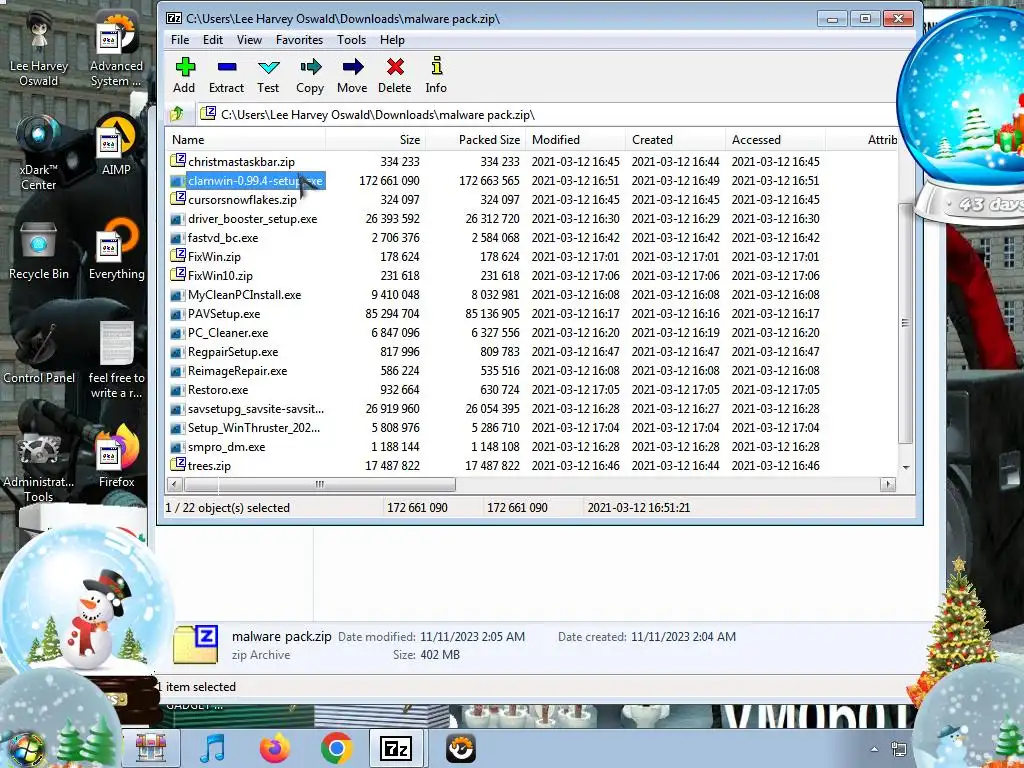Select Restoro.exe file
1024x768 pixels.
(218, 390)
